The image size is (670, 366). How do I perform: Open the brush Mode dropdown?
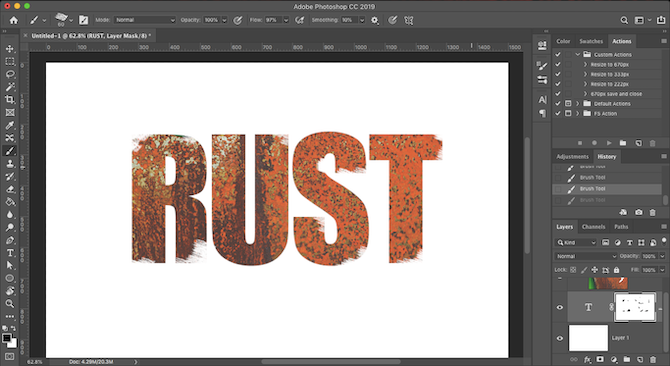tap(145, 20)
